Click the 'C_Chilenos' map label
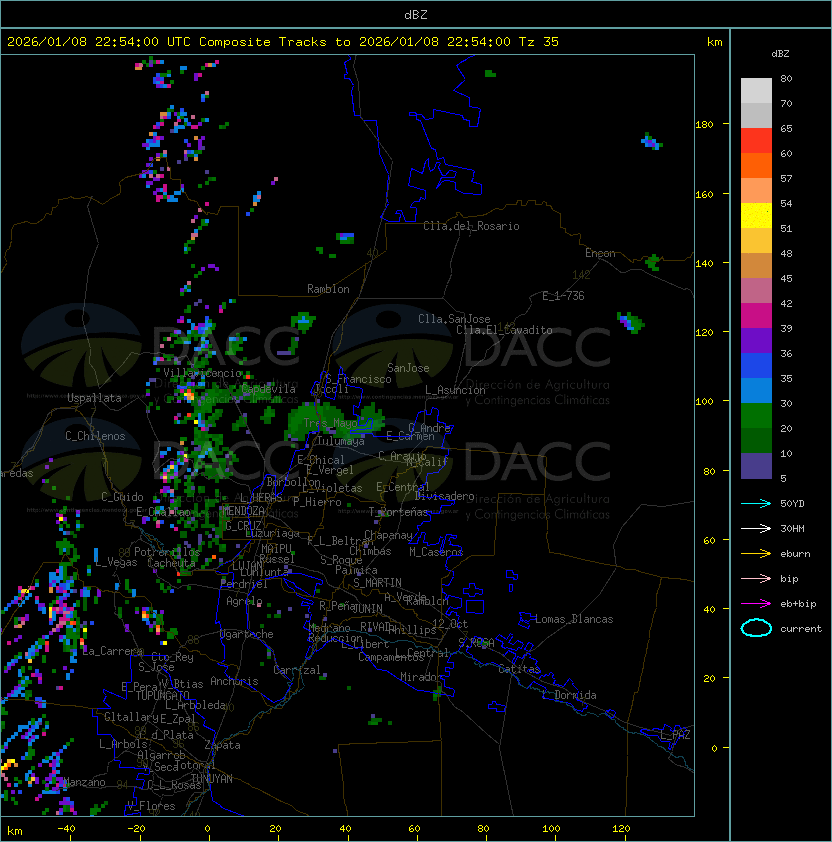Screen dimensions: 832x842 tap(95, 436)
